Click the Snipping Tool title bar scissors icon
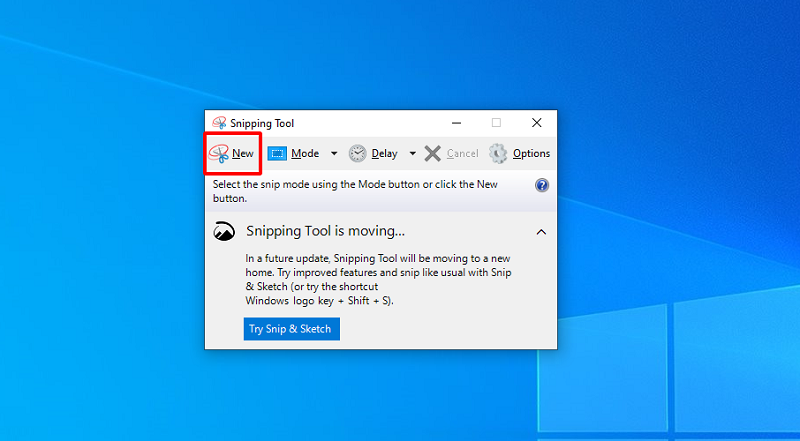Viewport: 800px width, 441px height. coord(219,123)
